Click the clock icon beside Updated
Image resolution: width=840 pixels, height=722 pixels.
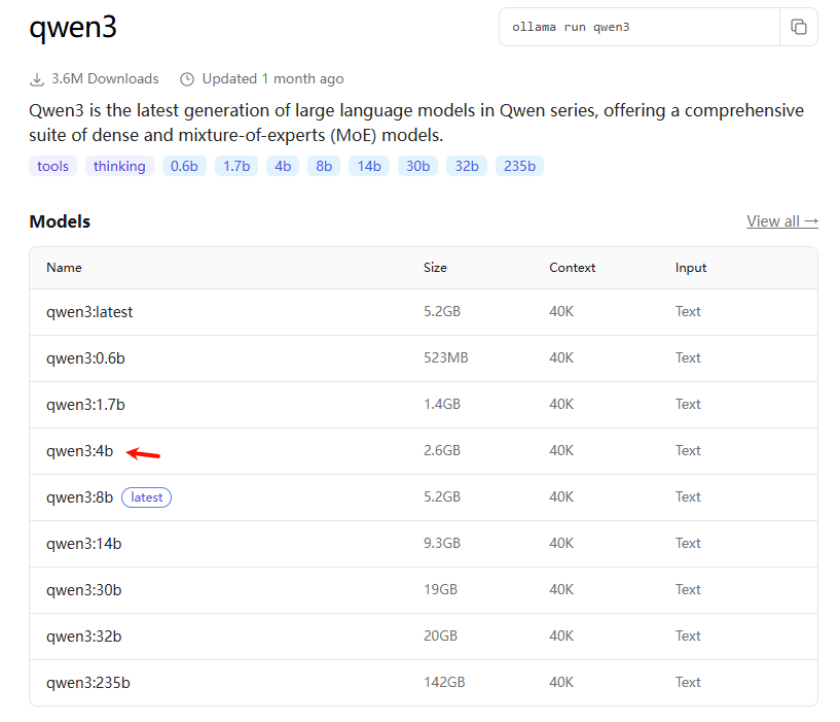(x=187, y=79)
